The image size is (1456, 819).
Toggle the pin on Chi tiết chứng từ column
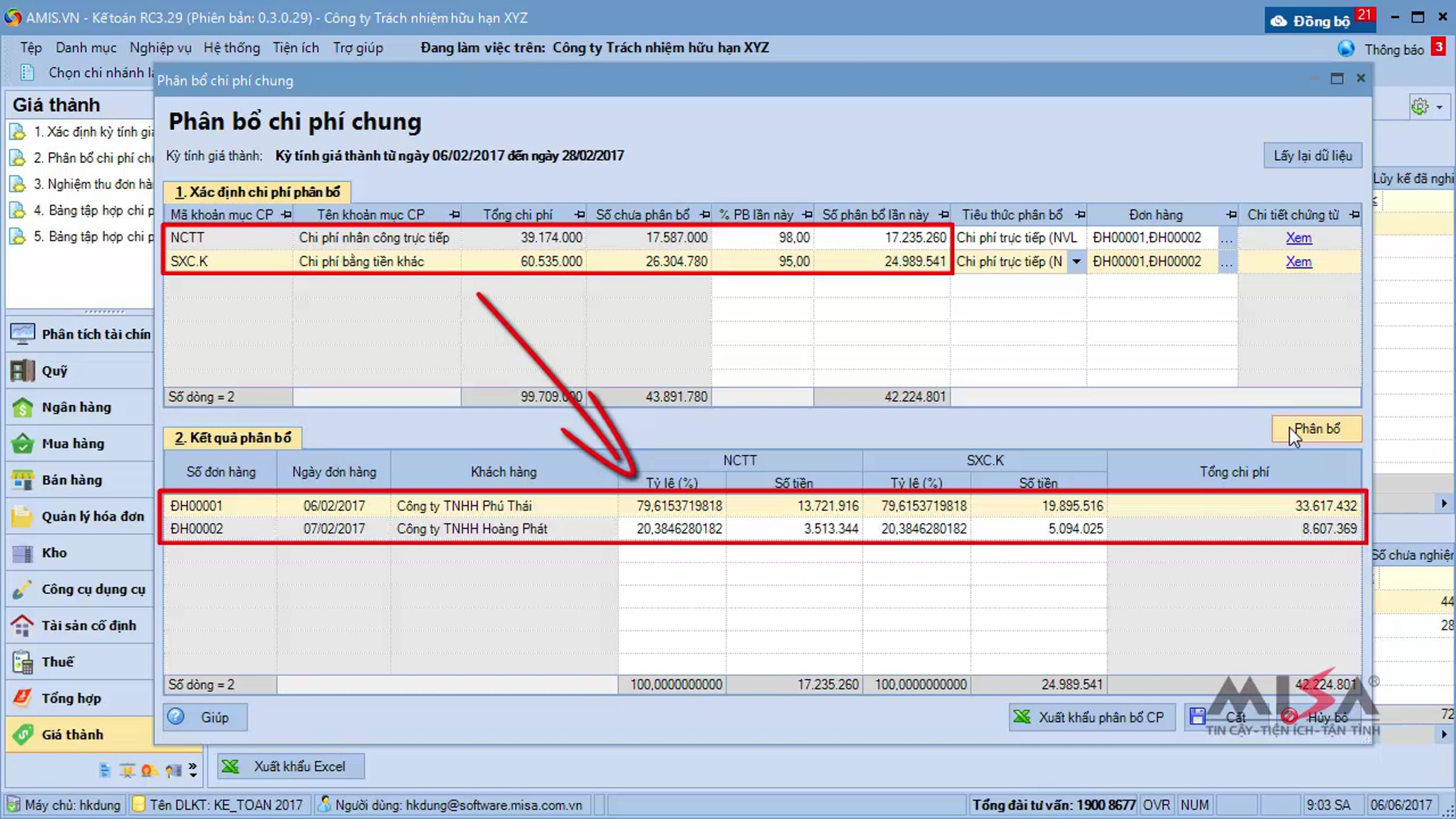tap(1354, 215)
